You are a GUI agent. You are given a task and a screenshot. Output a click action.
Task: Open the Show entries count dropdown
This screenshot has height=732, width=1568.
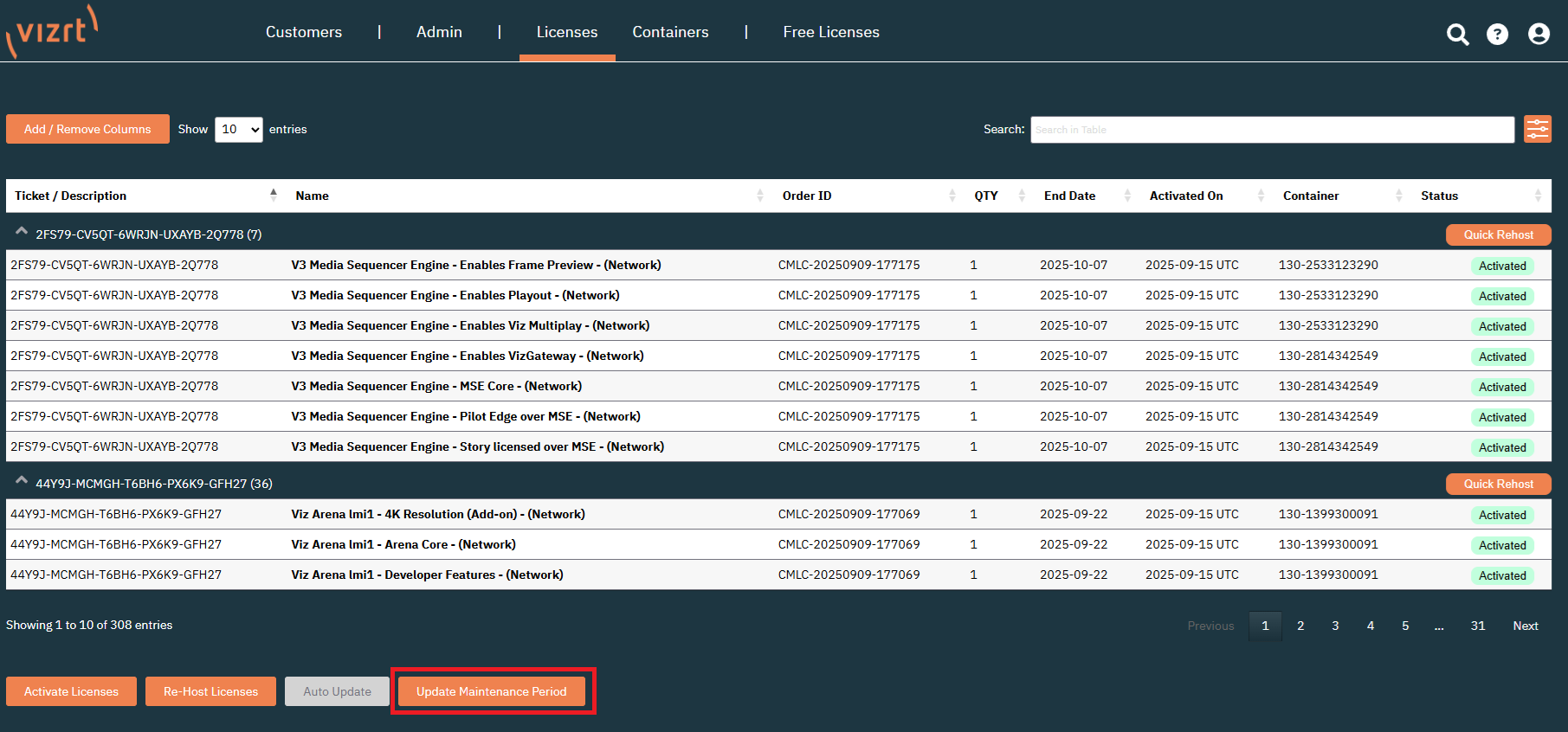[x=238, y=130]
